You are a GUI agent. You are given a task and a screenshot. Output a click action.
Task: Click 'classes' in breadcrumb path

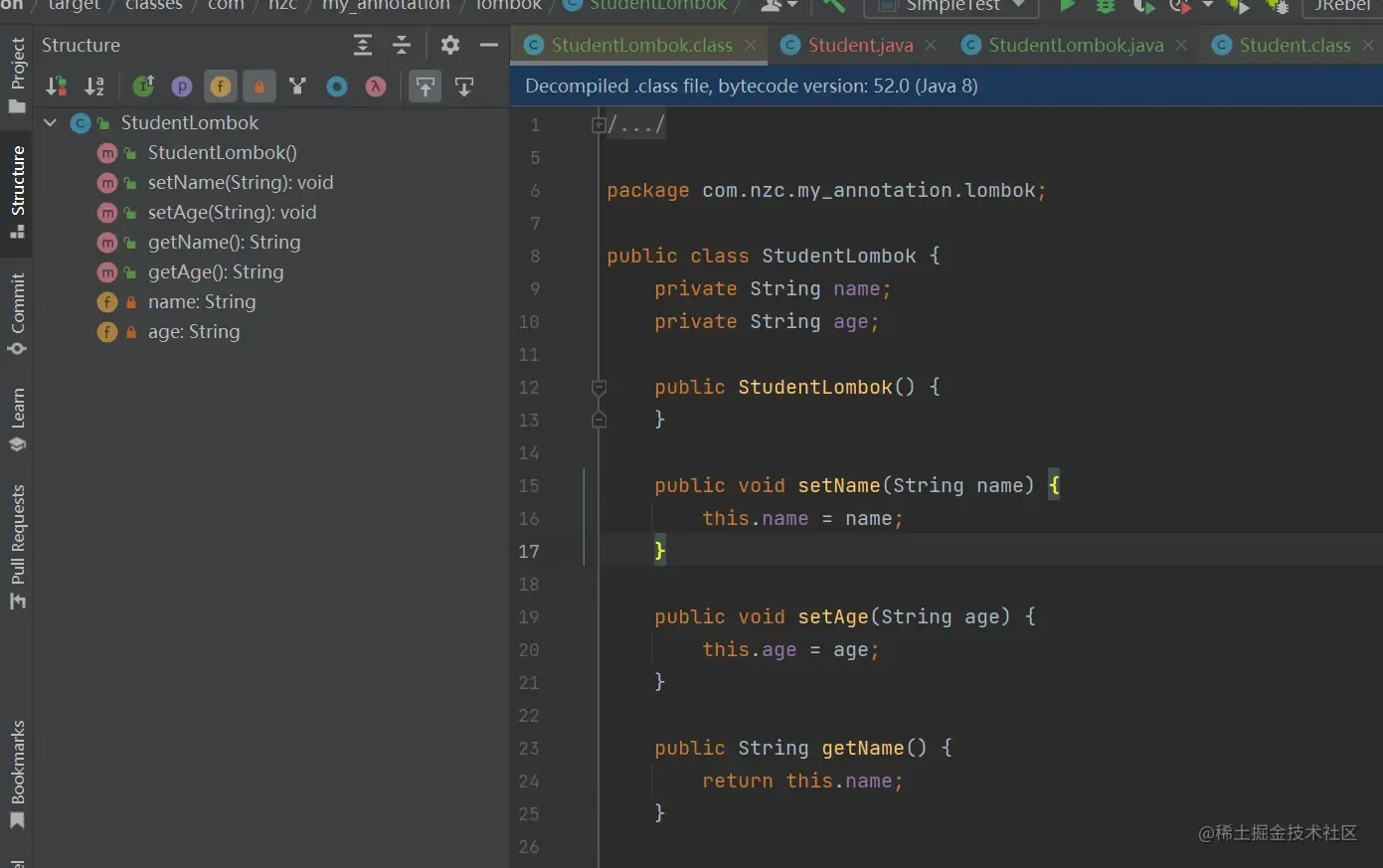pos(154,6)
